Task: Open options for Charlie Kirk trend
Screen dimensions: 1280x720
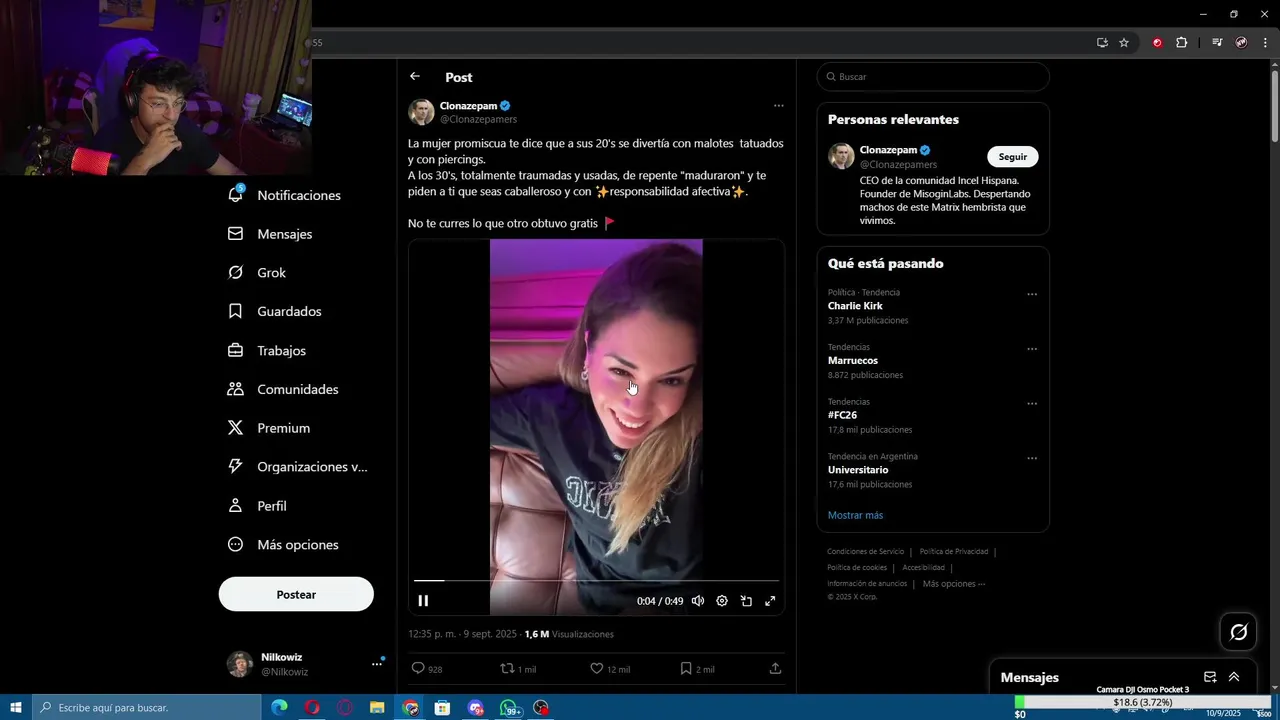Action: pyautogui.click(x=1032, y=294)
